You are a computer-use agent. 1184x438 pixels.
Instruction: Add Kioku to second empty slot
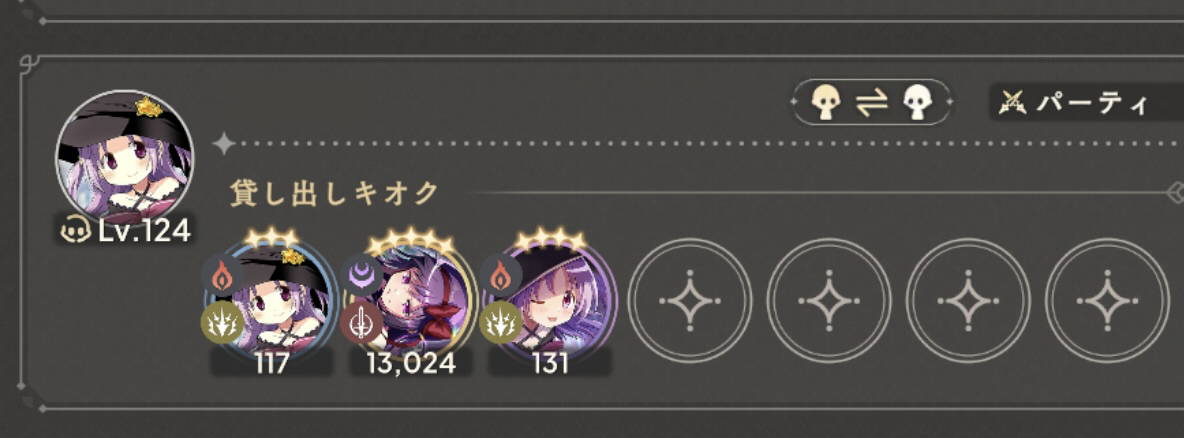829,301
